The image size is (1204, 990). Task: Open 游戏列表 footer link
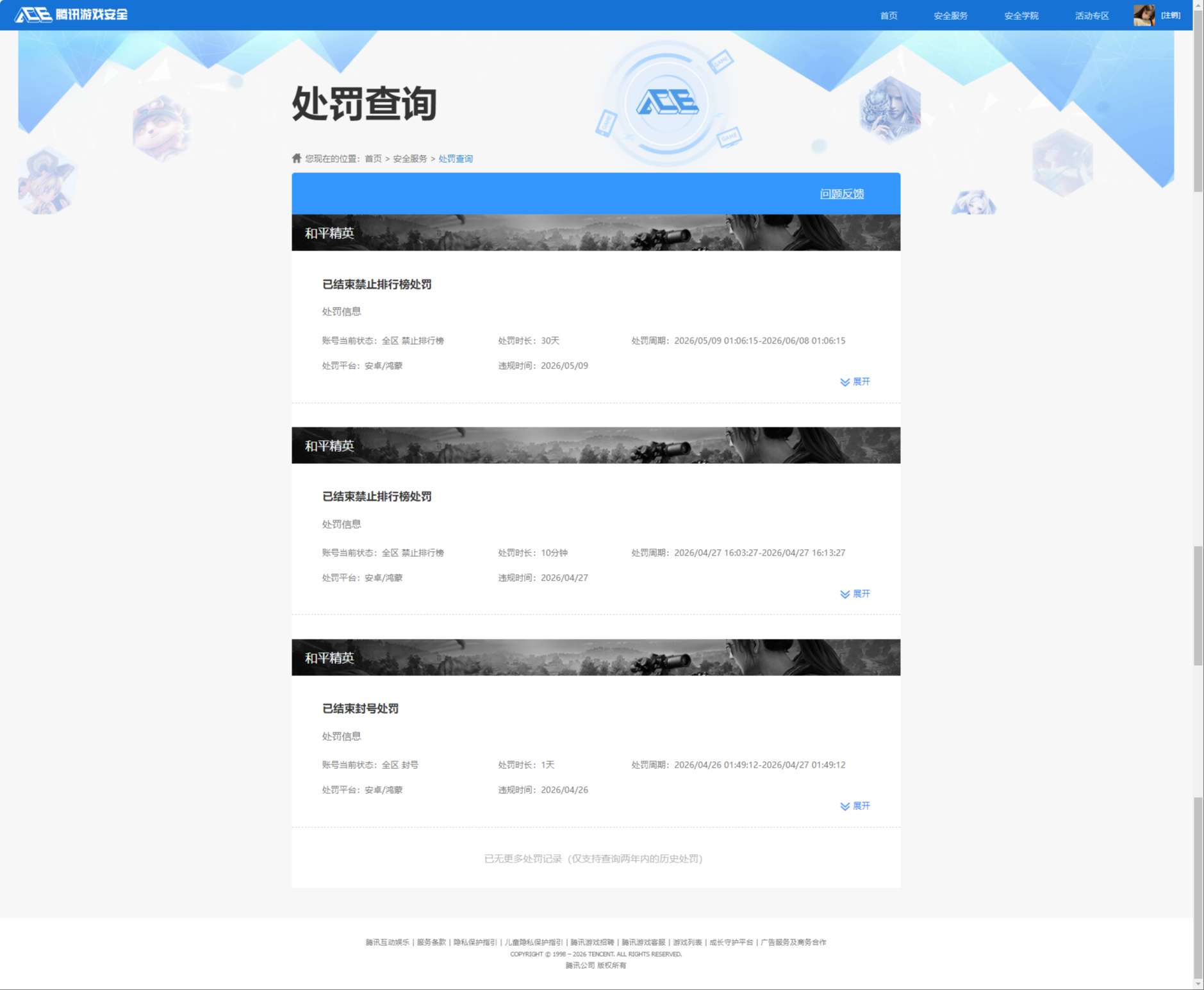(x=687, y=943)
